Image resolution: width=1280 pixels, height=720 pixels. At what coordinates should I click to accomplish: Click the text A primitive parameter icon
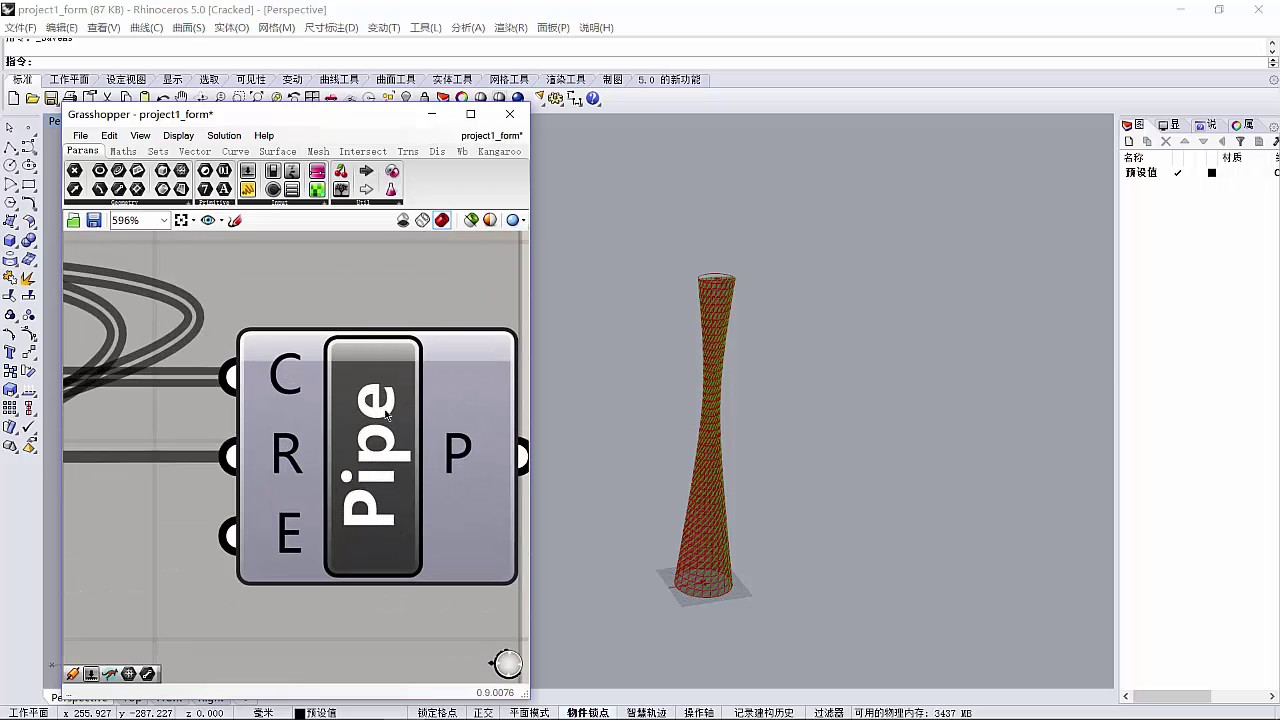pyautogui.click(x=224, y=189)
